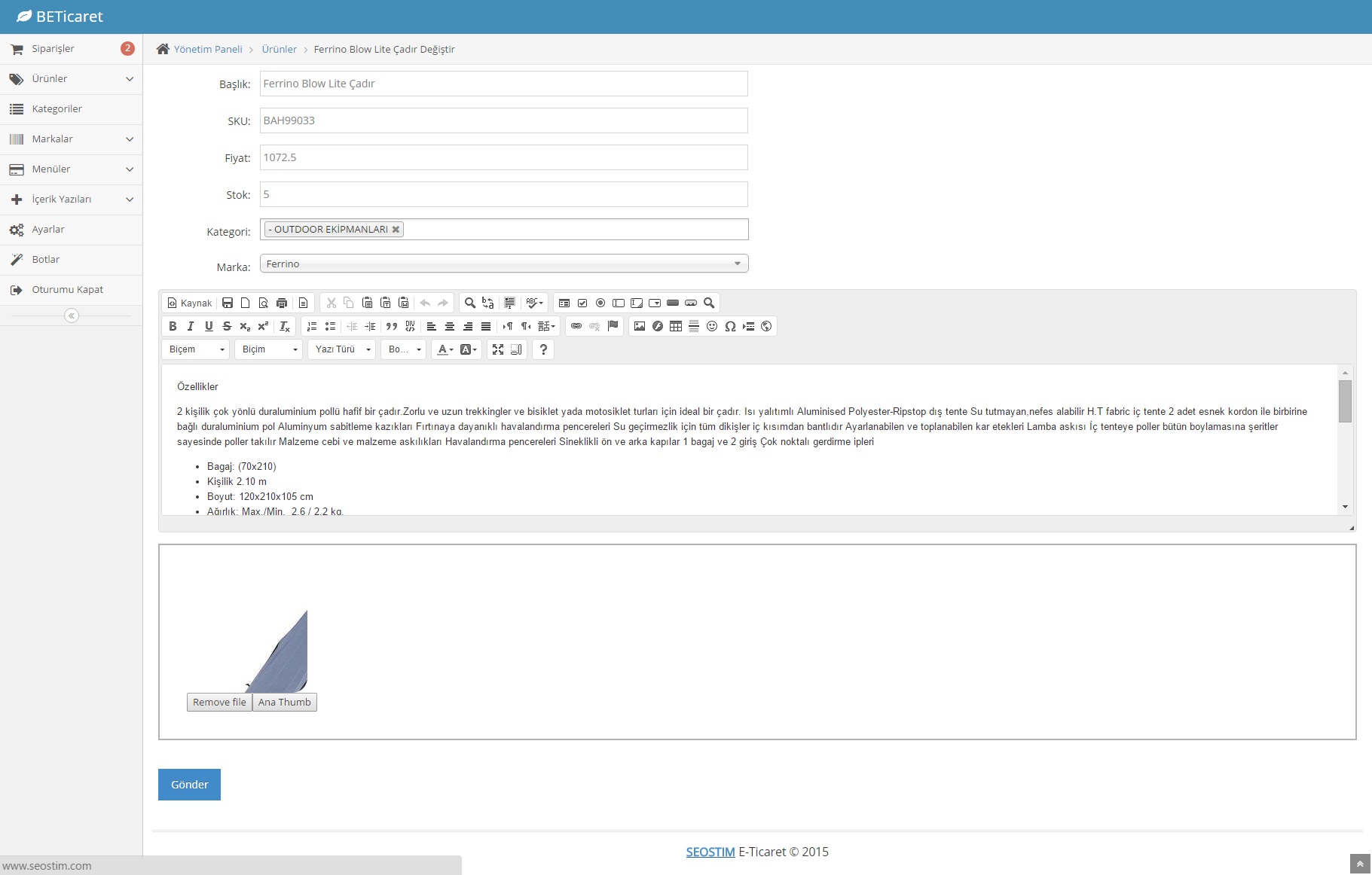The image size is (1372, 875).
Task: Insert an image button element
Action: point(691,303)
